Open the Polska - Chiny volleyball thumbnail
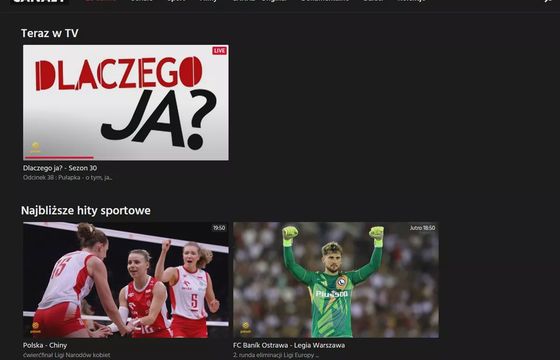This screenshot has width=560, height=360. point(126,280)
